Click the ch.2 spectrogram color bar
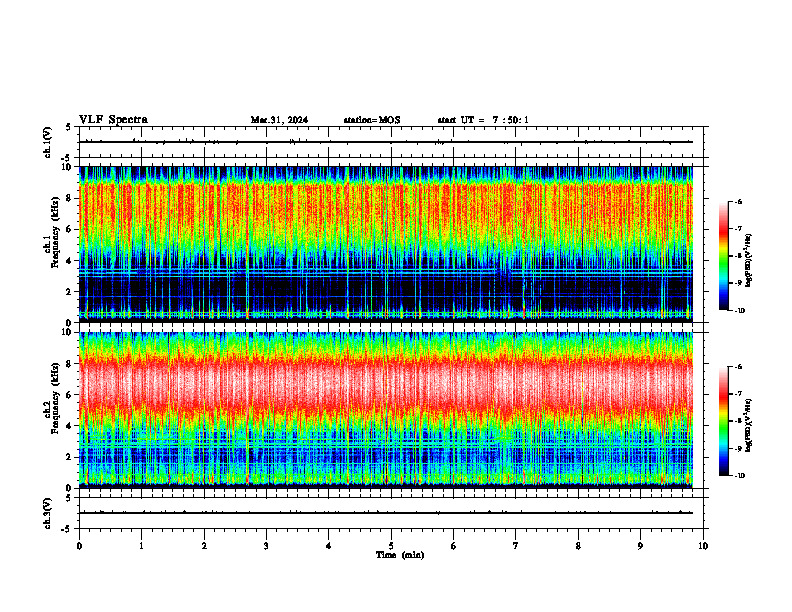The image size is (792, 612). click(724, 421)
